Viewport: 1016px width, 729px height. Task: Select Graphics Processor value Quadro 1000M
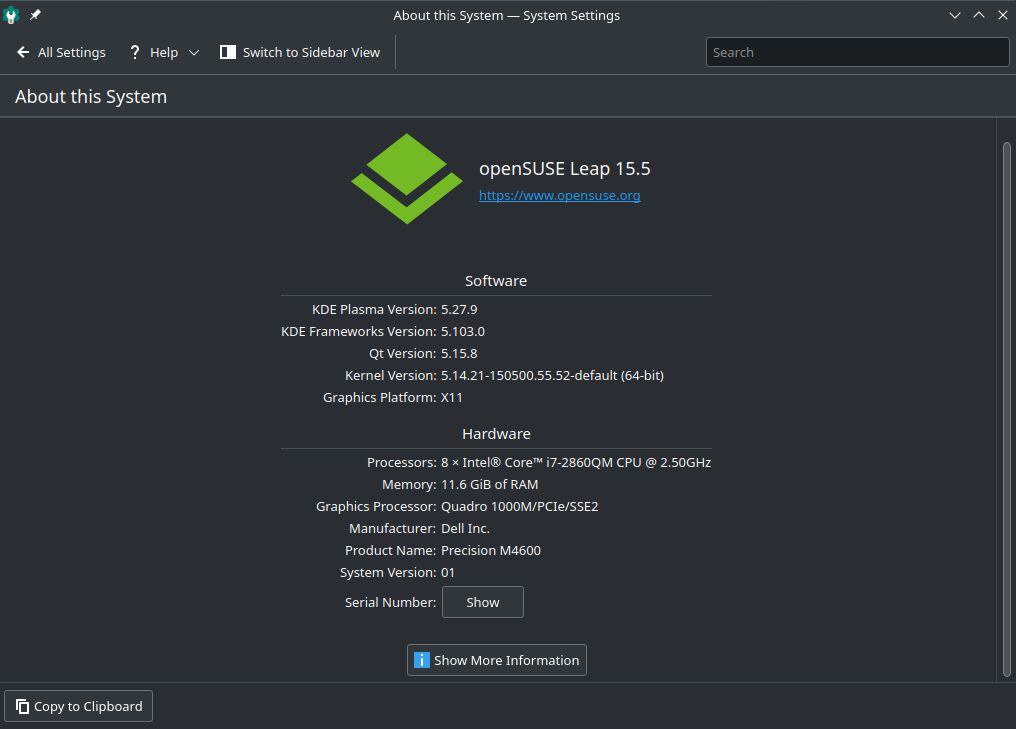(x=520, y=506)
